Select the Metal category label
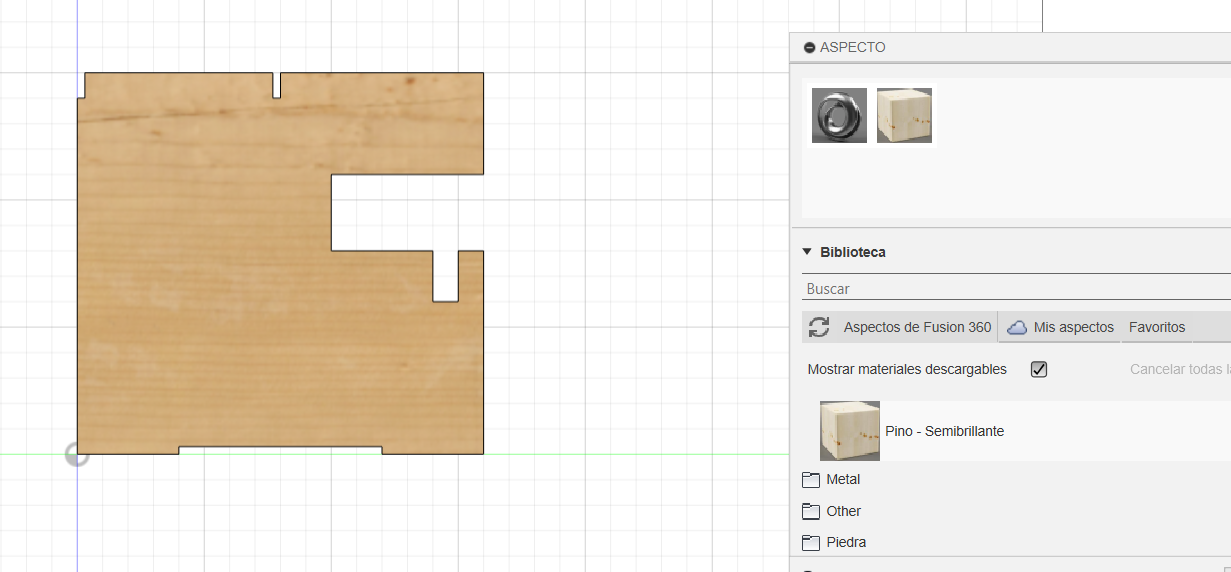Image resolution: width=1231 pixels, height=572 pixels. (x=843, y=480)
